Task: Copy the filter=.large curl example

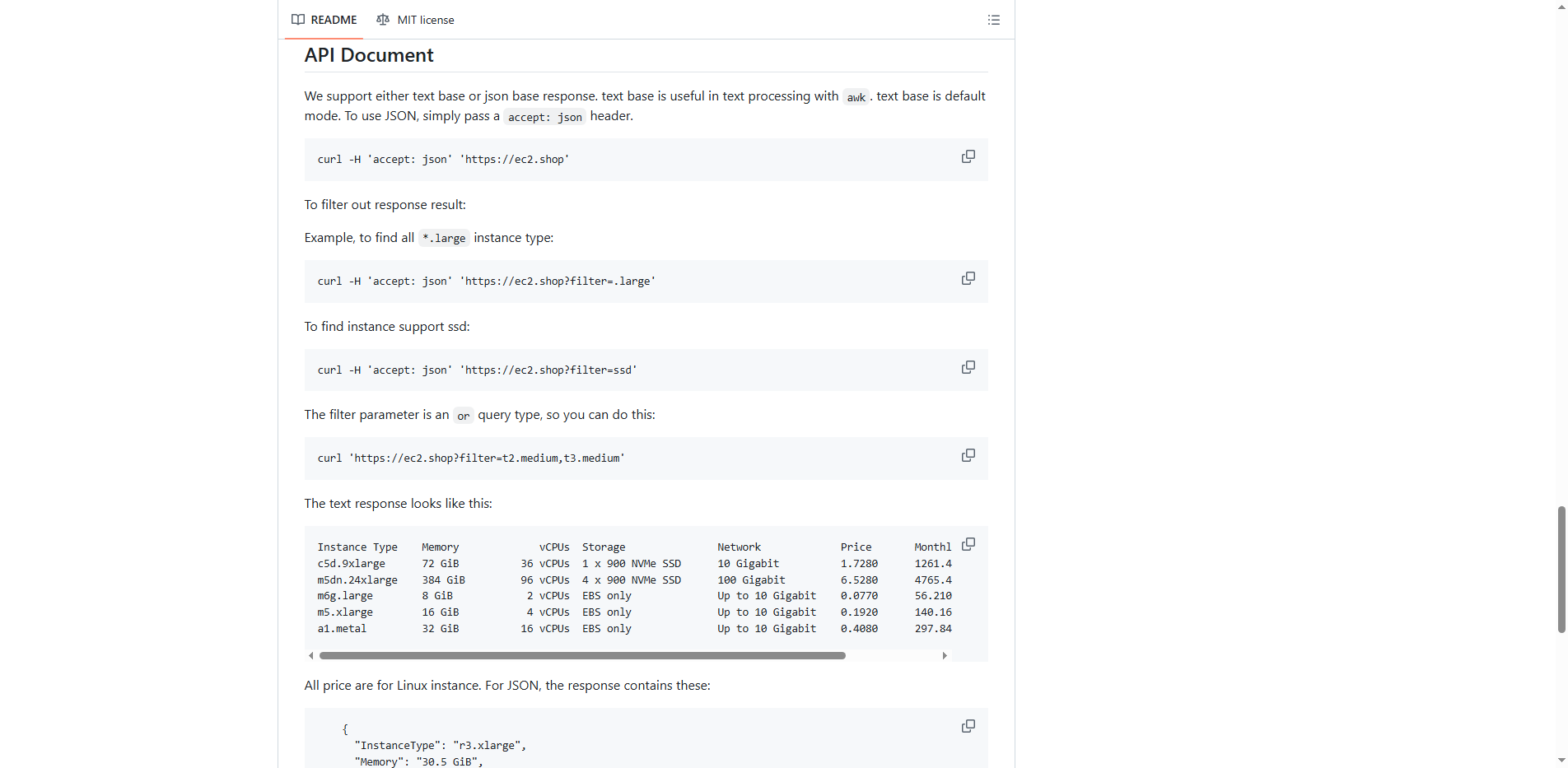Action: [x=968, y=278]
